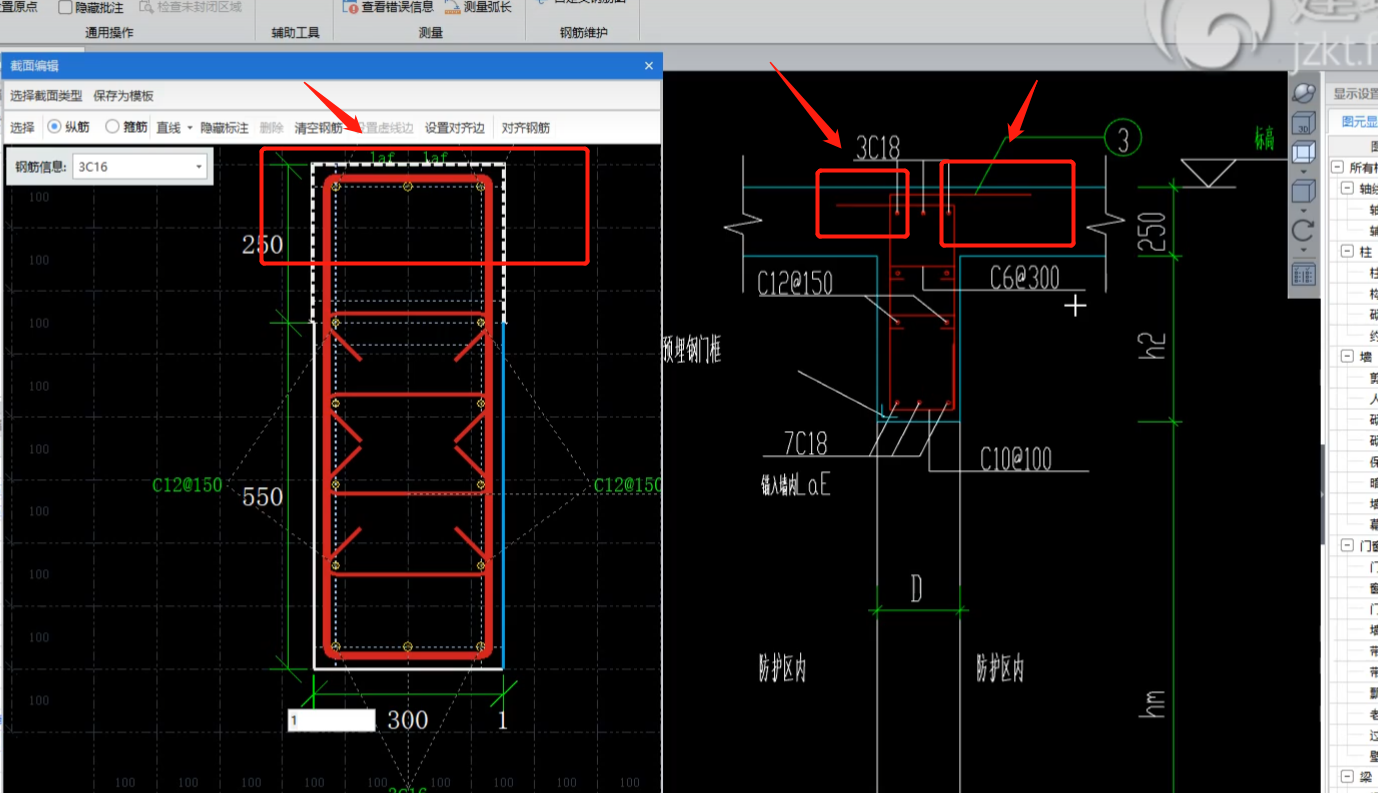Screen dimensions: 1378x793
Task: Click the 清空钢筋 button
Action: pos(318,128)
